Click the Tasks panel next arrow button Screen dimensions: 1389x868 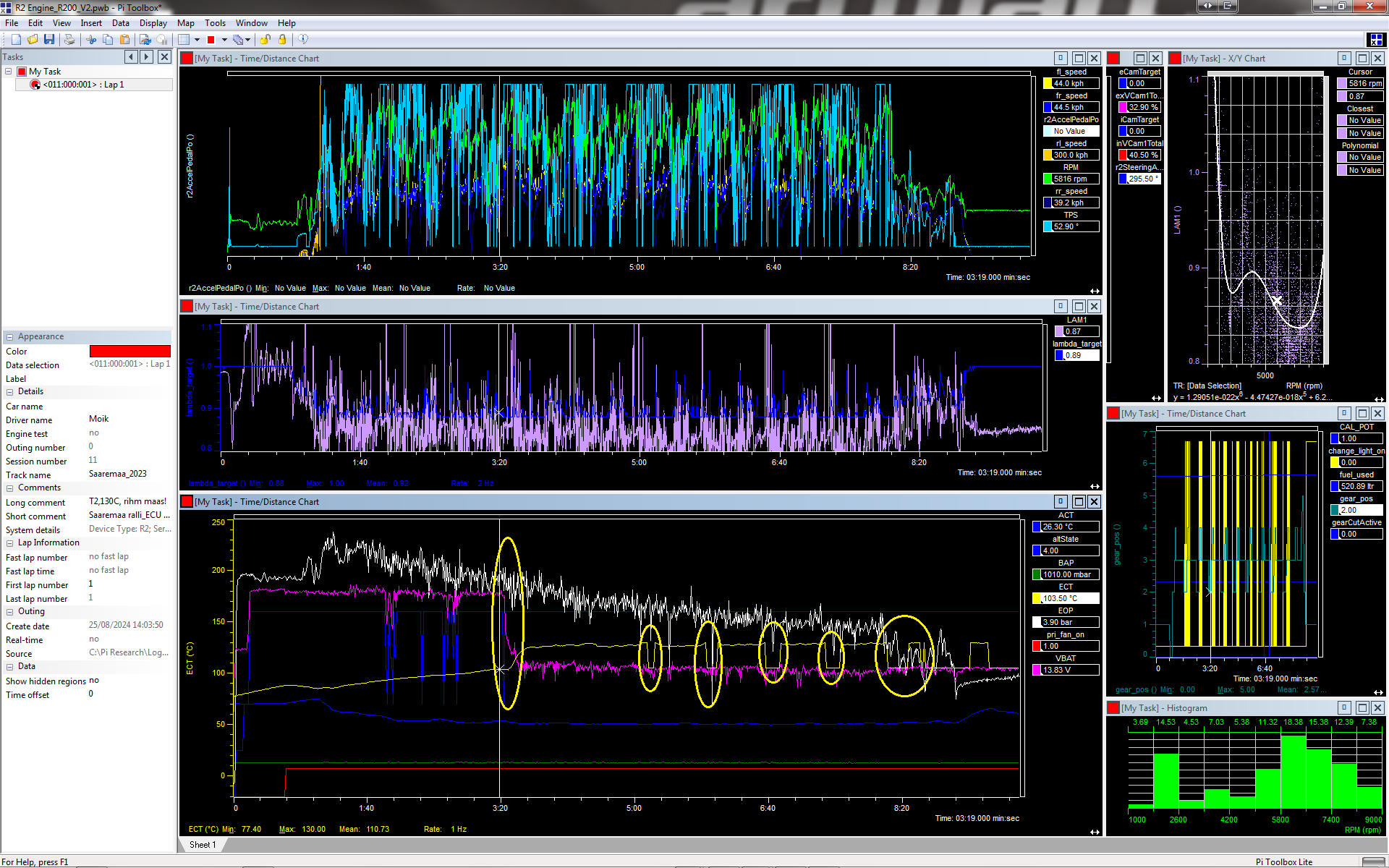147,57
